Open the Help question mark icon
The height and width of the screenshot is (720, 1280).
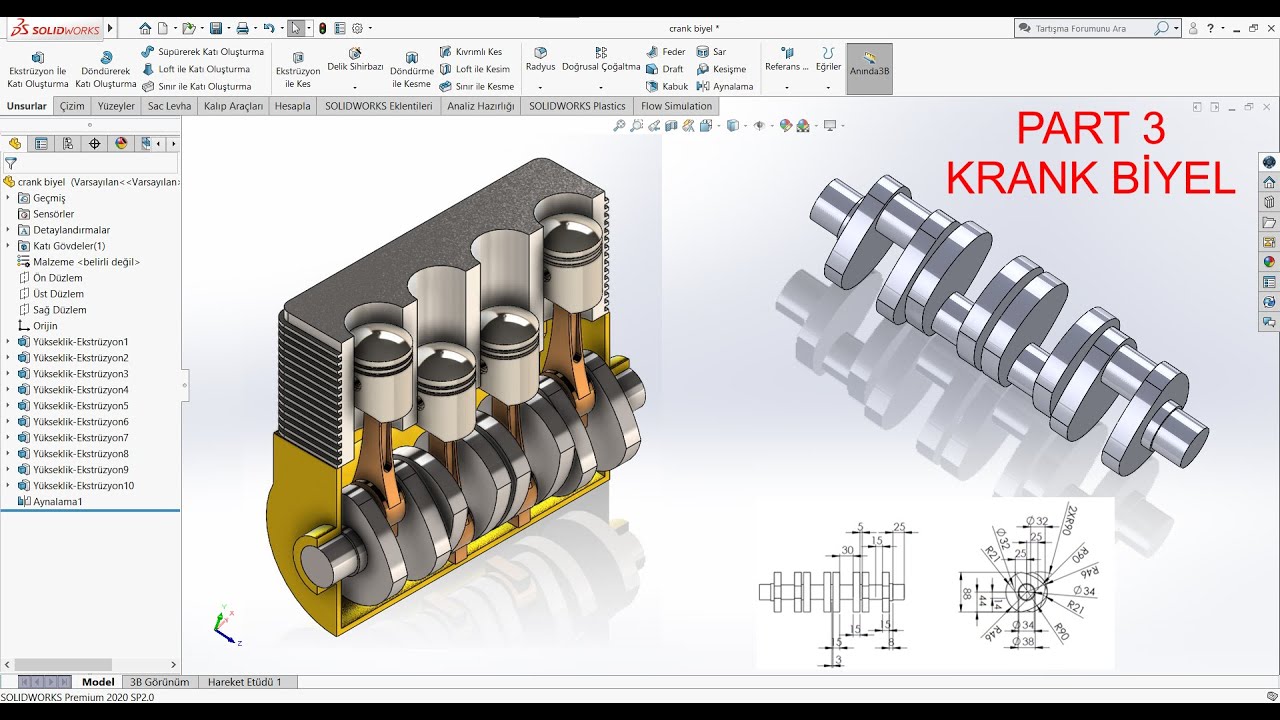[x=1210, y=28]
